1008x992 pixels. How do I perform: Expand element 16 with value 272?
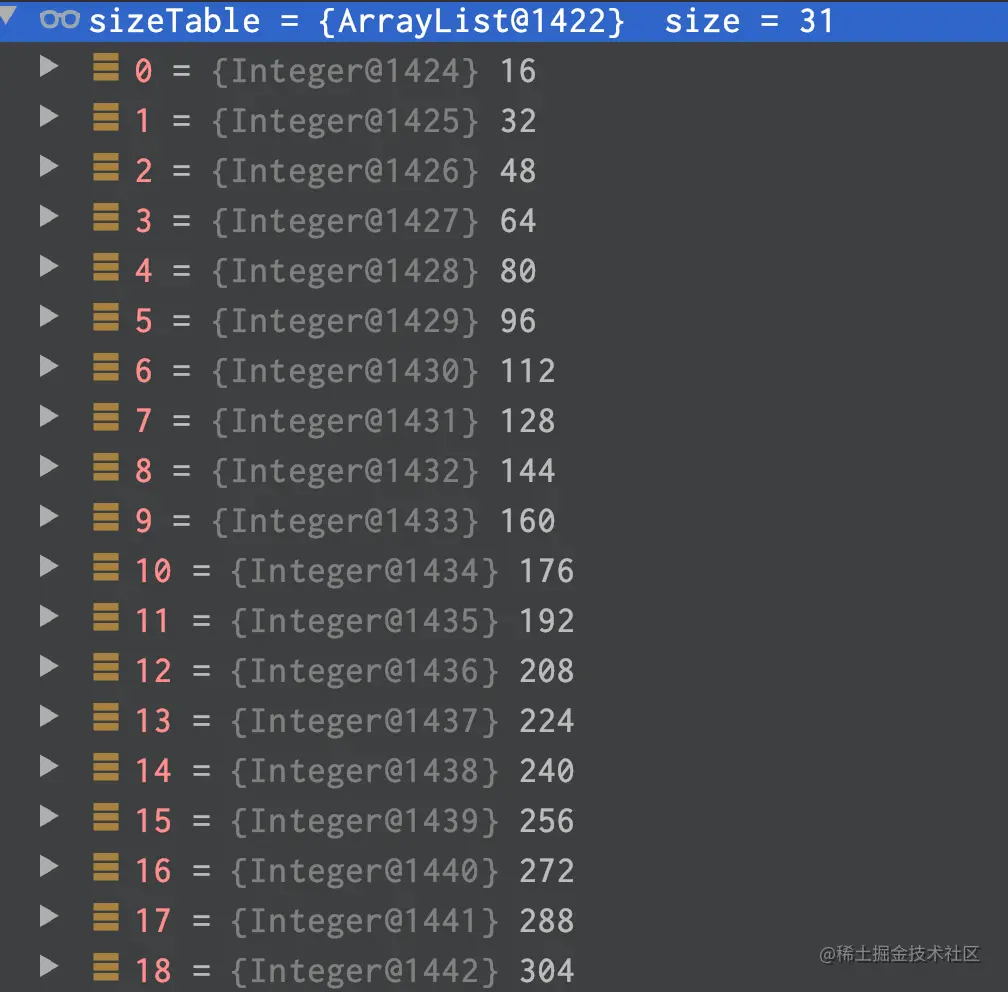click(x=49, y=867)
